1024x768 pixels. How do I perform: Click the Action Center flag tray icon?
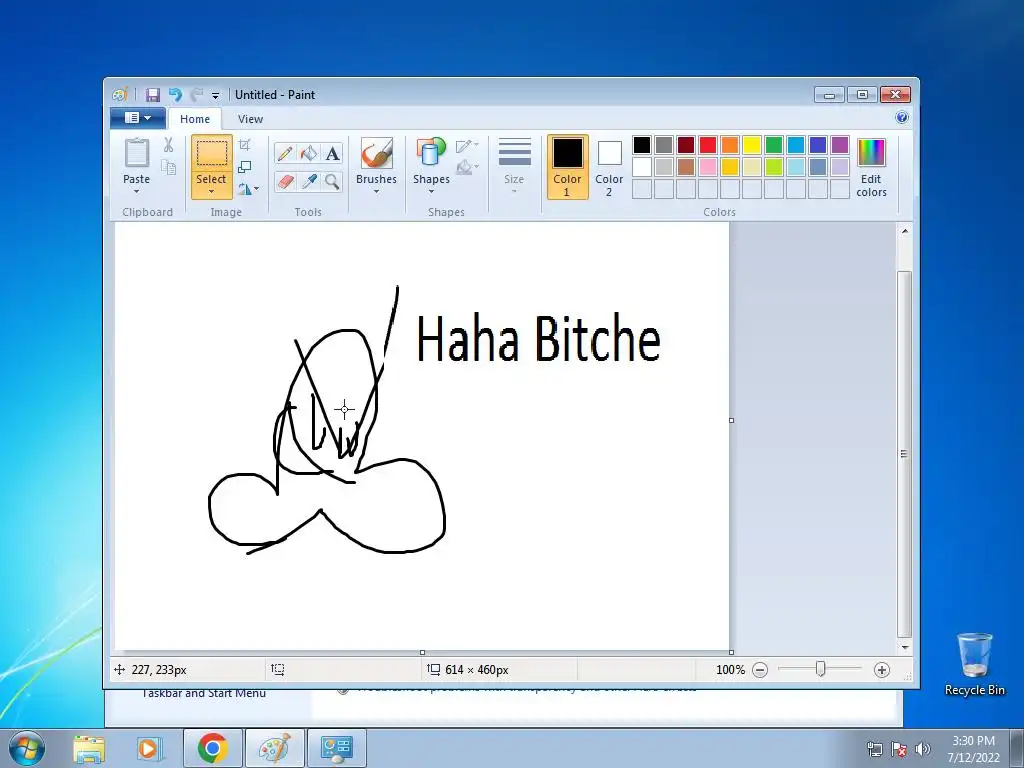899,748
